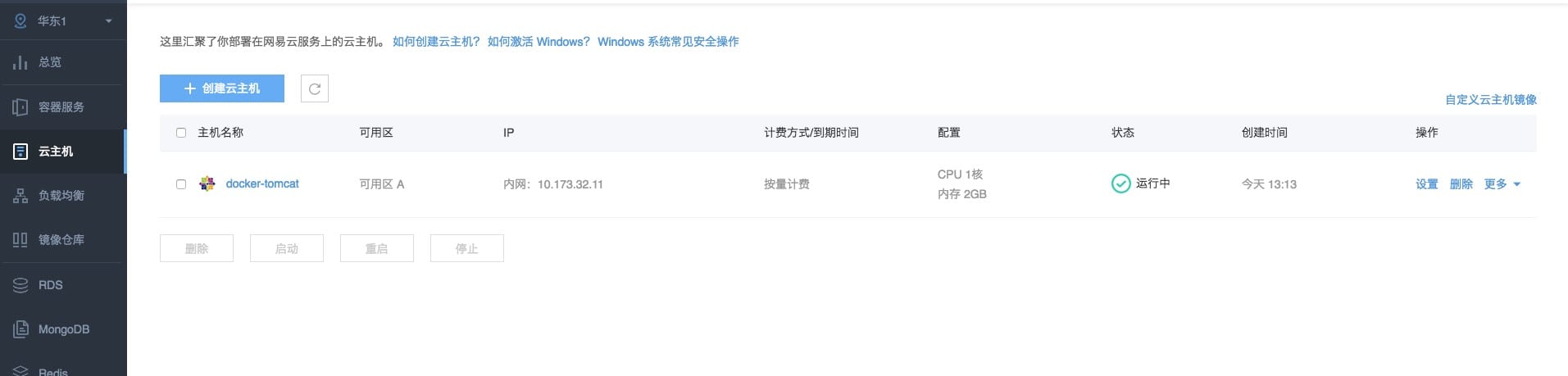Open the MongoDB sidebar icon

pos(20,329)
